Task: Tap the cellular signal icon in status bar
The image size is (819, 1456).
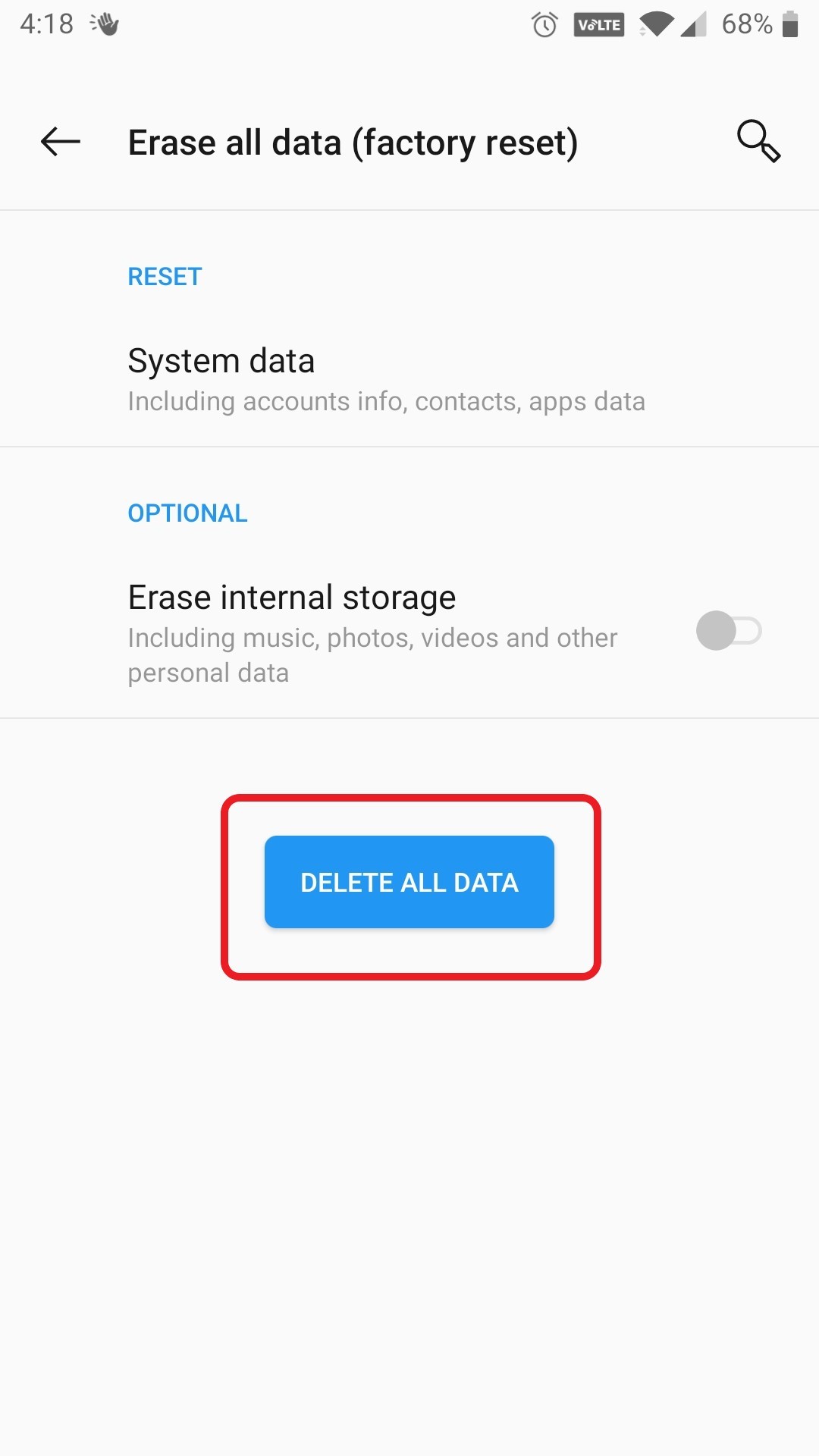Action: click(694, 24)
